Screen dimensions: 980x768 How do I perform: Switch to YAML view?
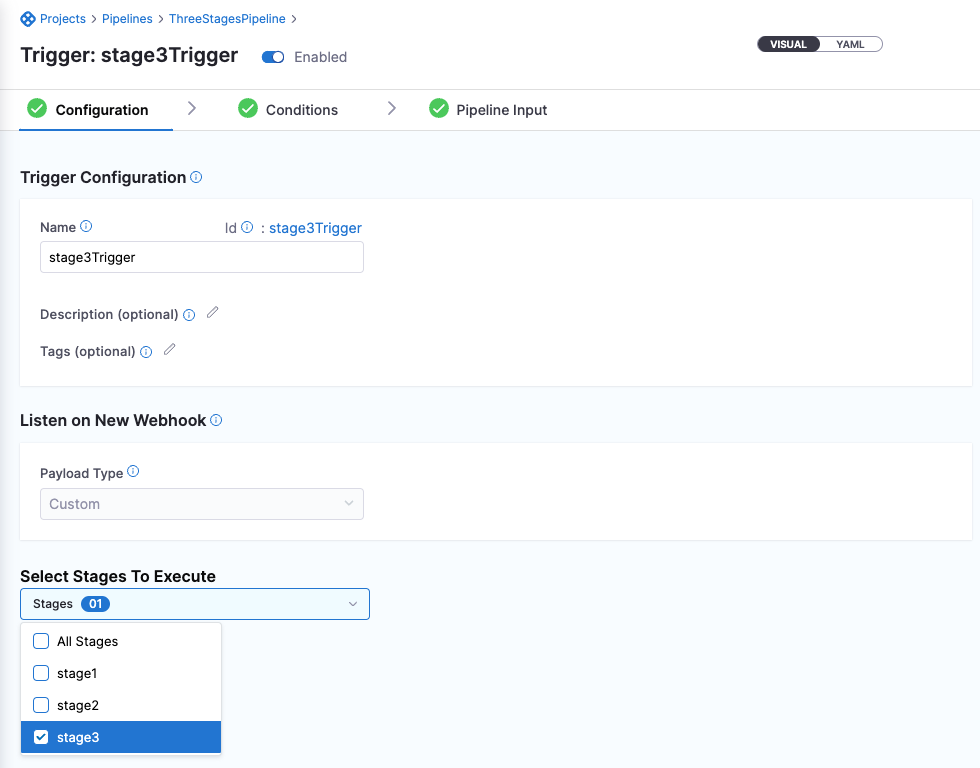[850, 44]
